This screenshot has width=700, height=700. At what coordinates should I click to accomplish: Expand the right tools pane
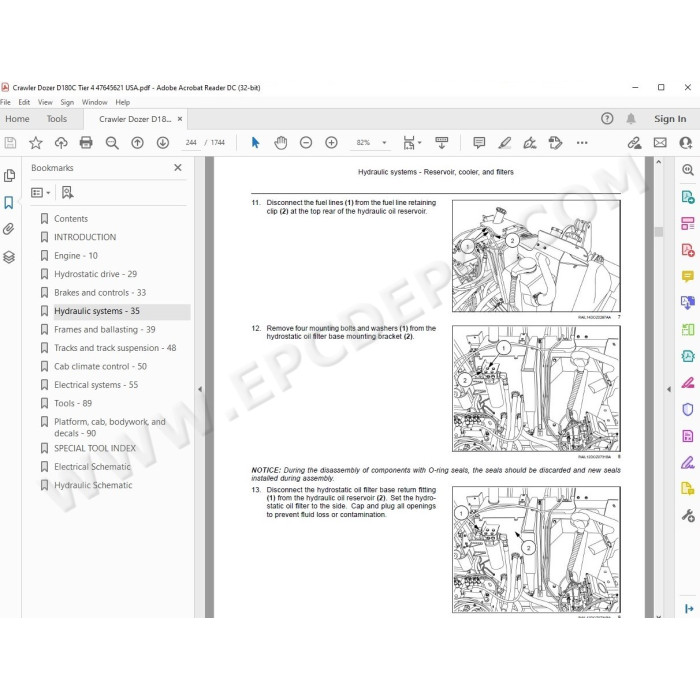pyautogui.click(x=668, y=389)
